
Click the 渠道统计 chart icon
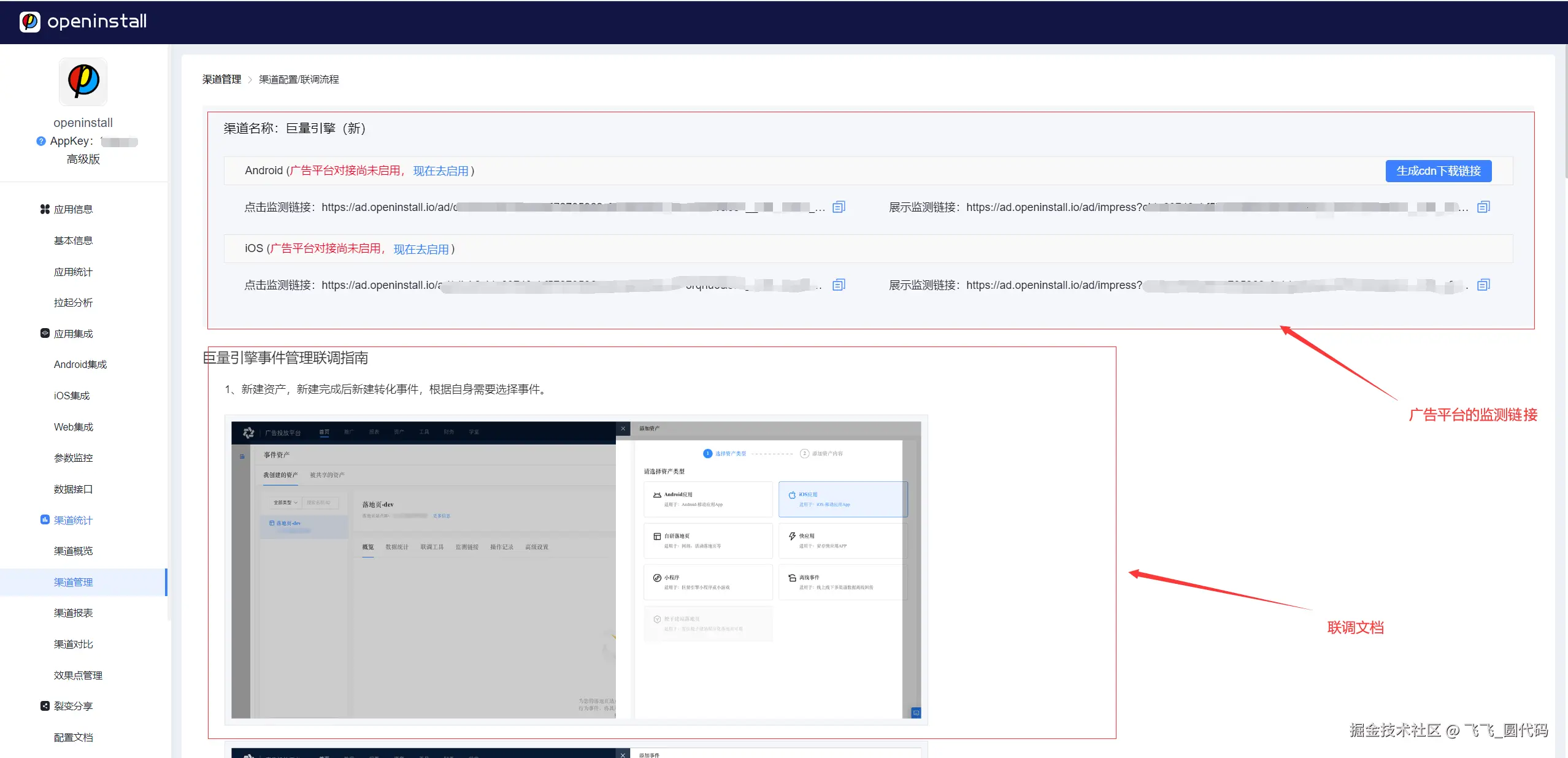pyautogui.click(x=45, y=520)
